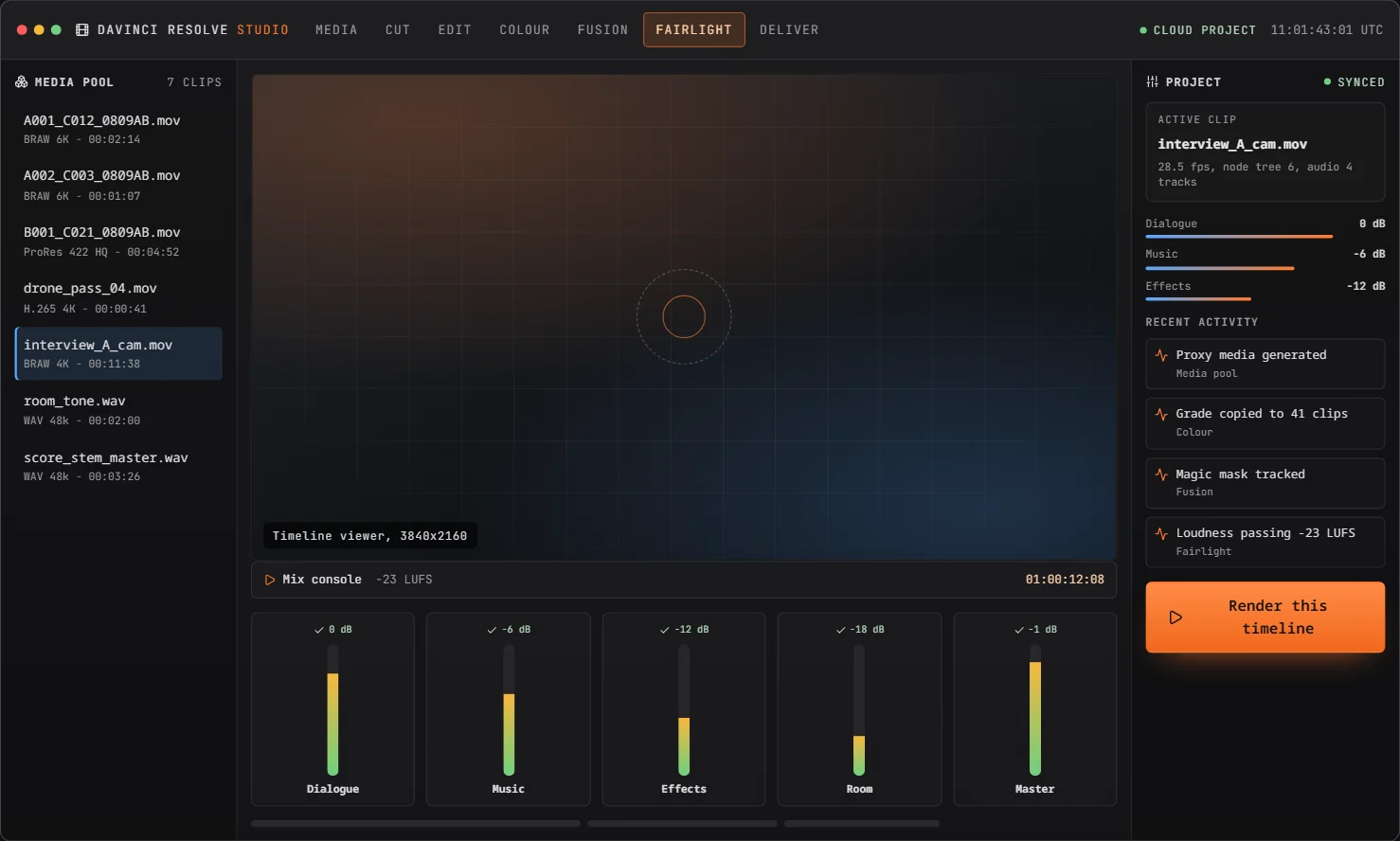The image size is (1400, 841).
Task: Click activity icon beside Loudness passing
Action: point(1161,533)
